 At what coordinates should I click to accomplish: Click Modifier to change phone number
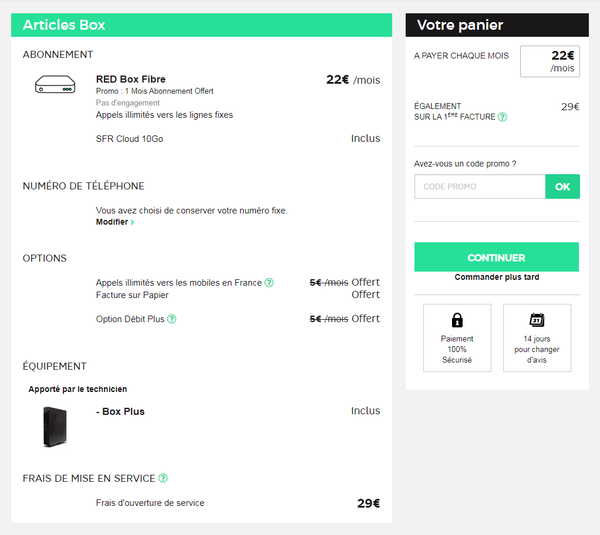[x=114, y=222]
